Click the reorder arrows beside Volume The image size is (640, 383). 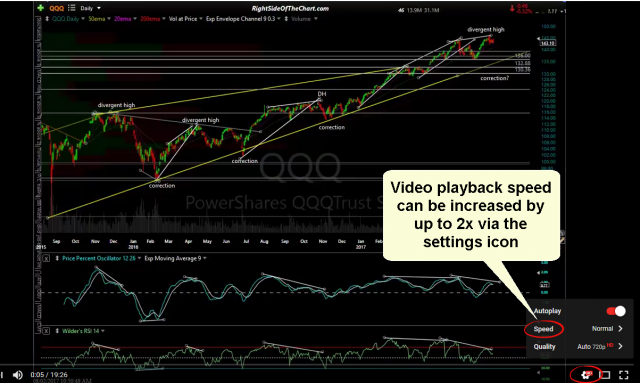286,19
